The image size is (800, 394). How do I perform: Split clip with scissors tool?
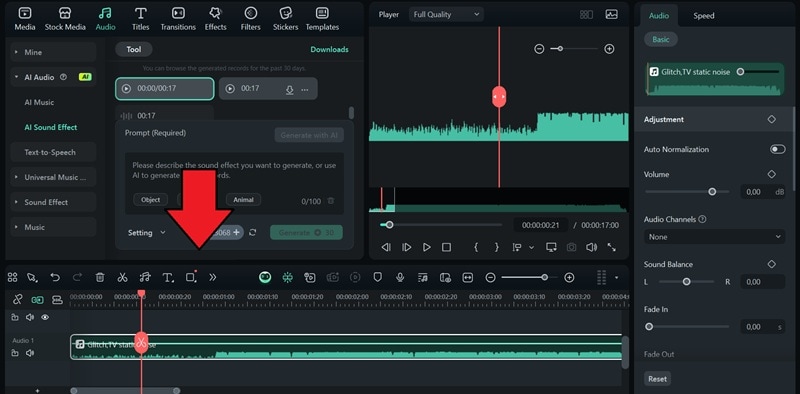pyautogui.click(x=122, y=277)
